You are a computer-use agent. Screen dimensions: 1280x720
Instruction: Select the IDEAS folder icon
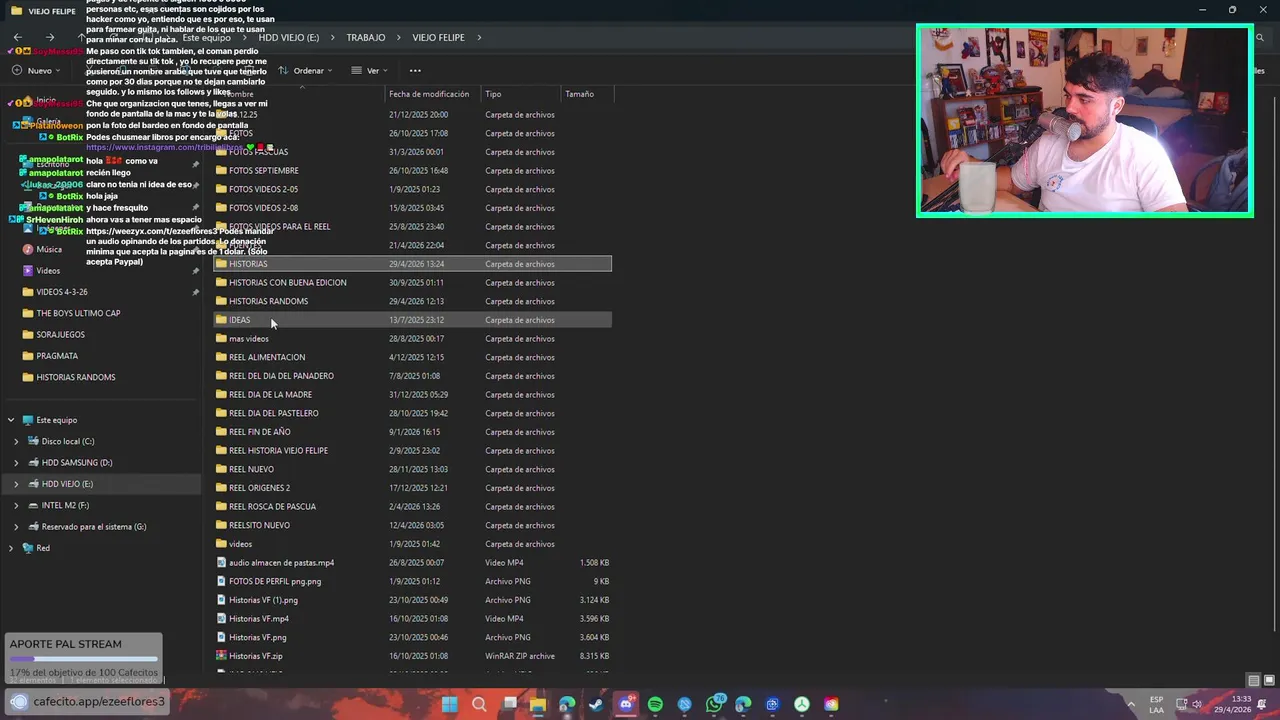click(x=221, y=320)
